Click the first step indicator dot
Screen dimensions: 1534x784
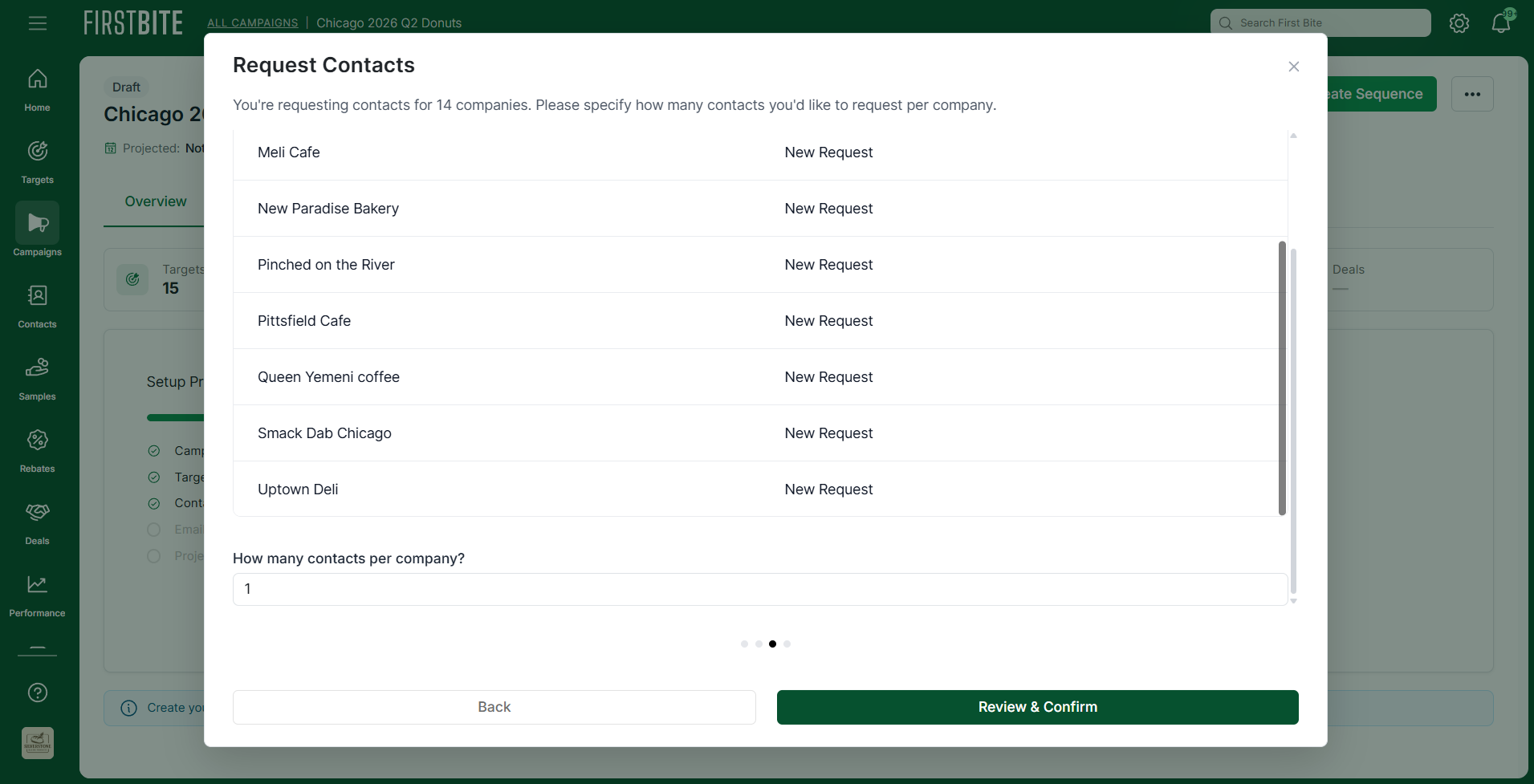point(744,644)
